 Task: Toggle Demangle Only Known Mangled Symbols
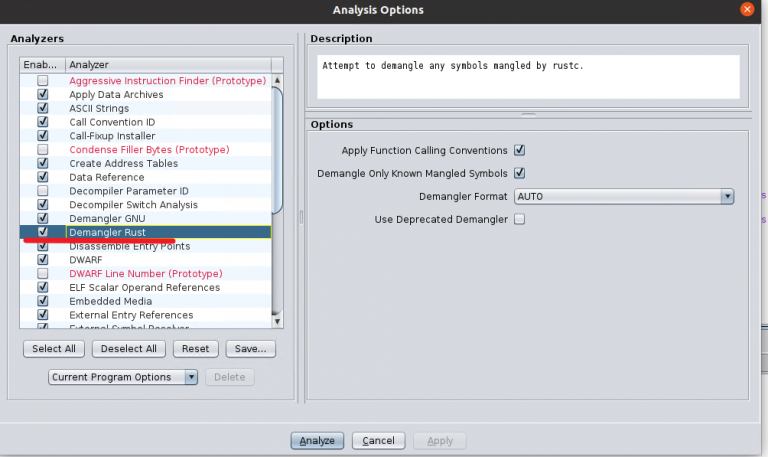pos(519,173)
